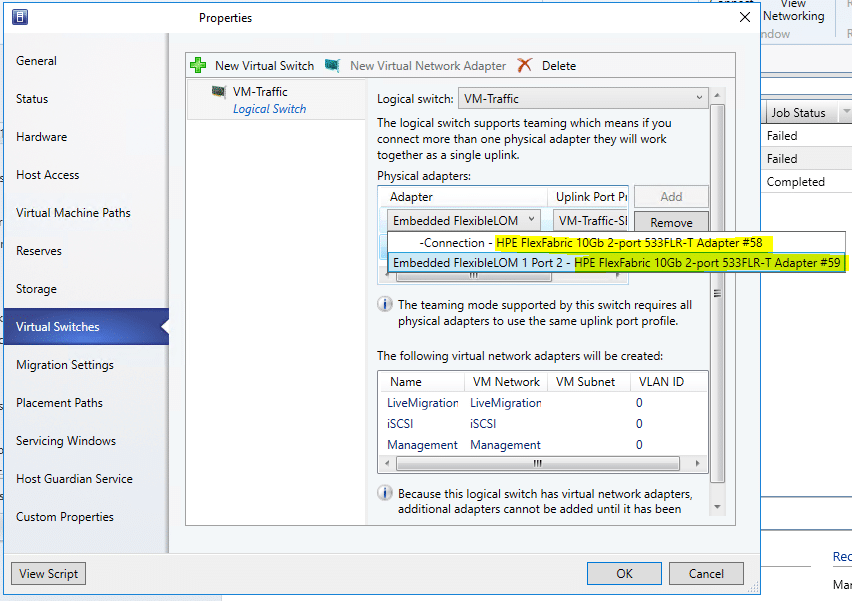This screenshot has width=852, height=601.
Task: Click the VM Network column header
Action: pyautogui.click(x=506, y=381)
